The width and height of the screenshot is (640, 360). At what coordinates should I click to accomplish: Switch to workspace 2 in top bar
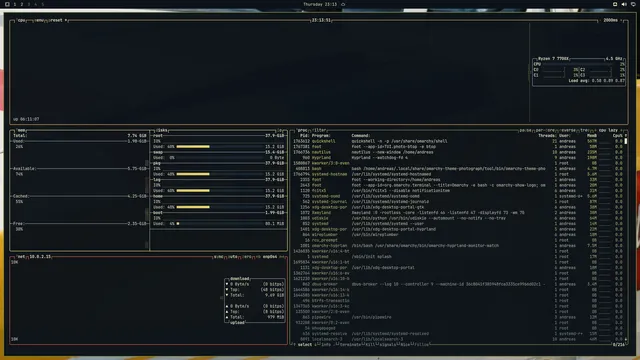(x=22, y=4)
